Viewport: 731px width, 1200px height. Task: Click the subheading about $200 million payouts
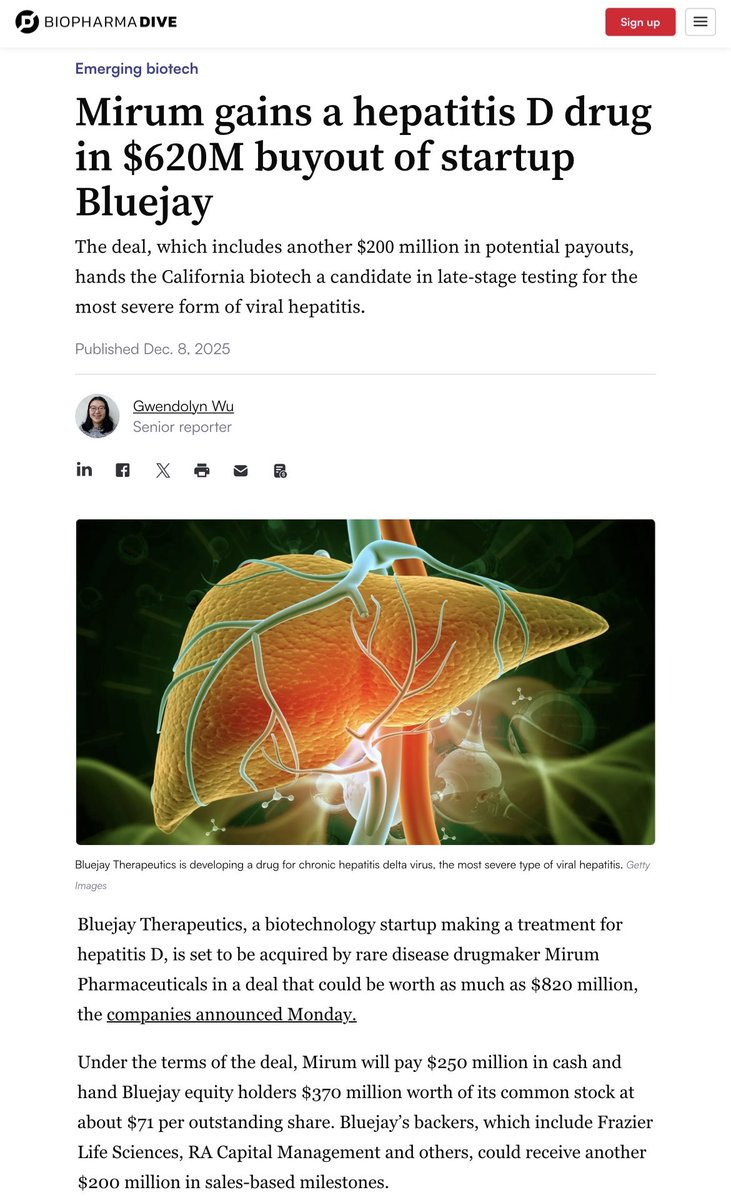(356, 277)
